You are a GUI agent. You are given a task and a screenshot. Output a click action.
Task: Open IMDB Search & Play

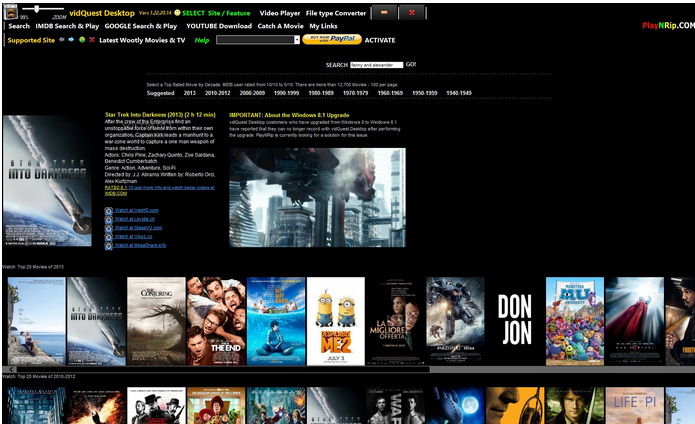point(67,26)
